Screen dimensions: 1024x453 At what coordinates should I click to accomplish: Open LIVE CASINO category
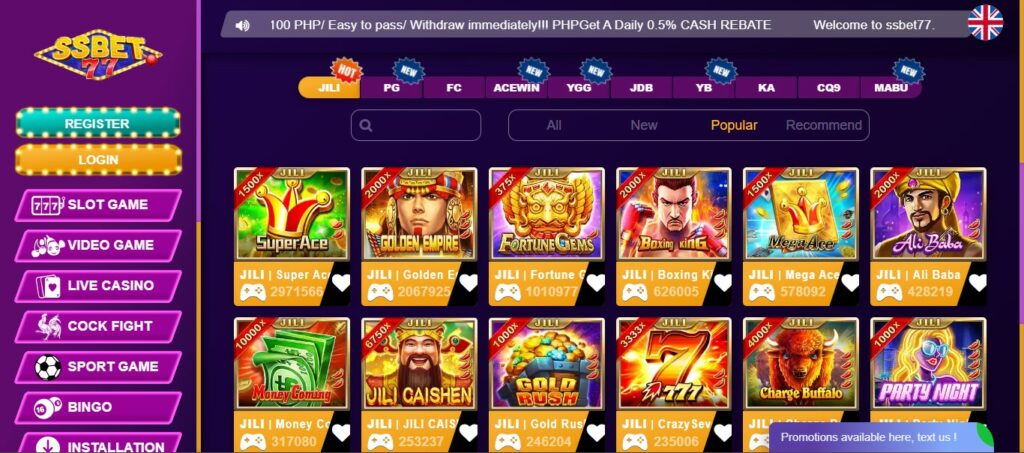(x=98, y=286)
